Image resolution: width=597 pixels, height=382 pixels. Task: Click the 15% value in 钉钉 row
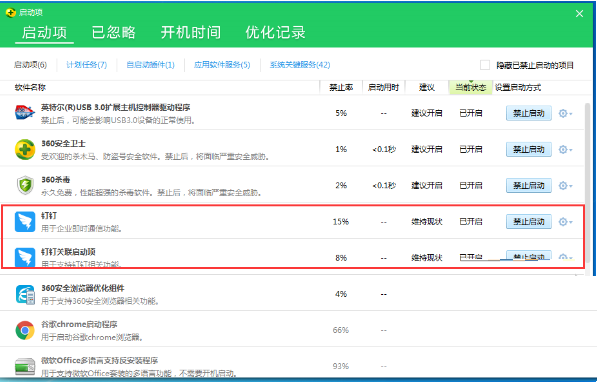pos(341,222)
